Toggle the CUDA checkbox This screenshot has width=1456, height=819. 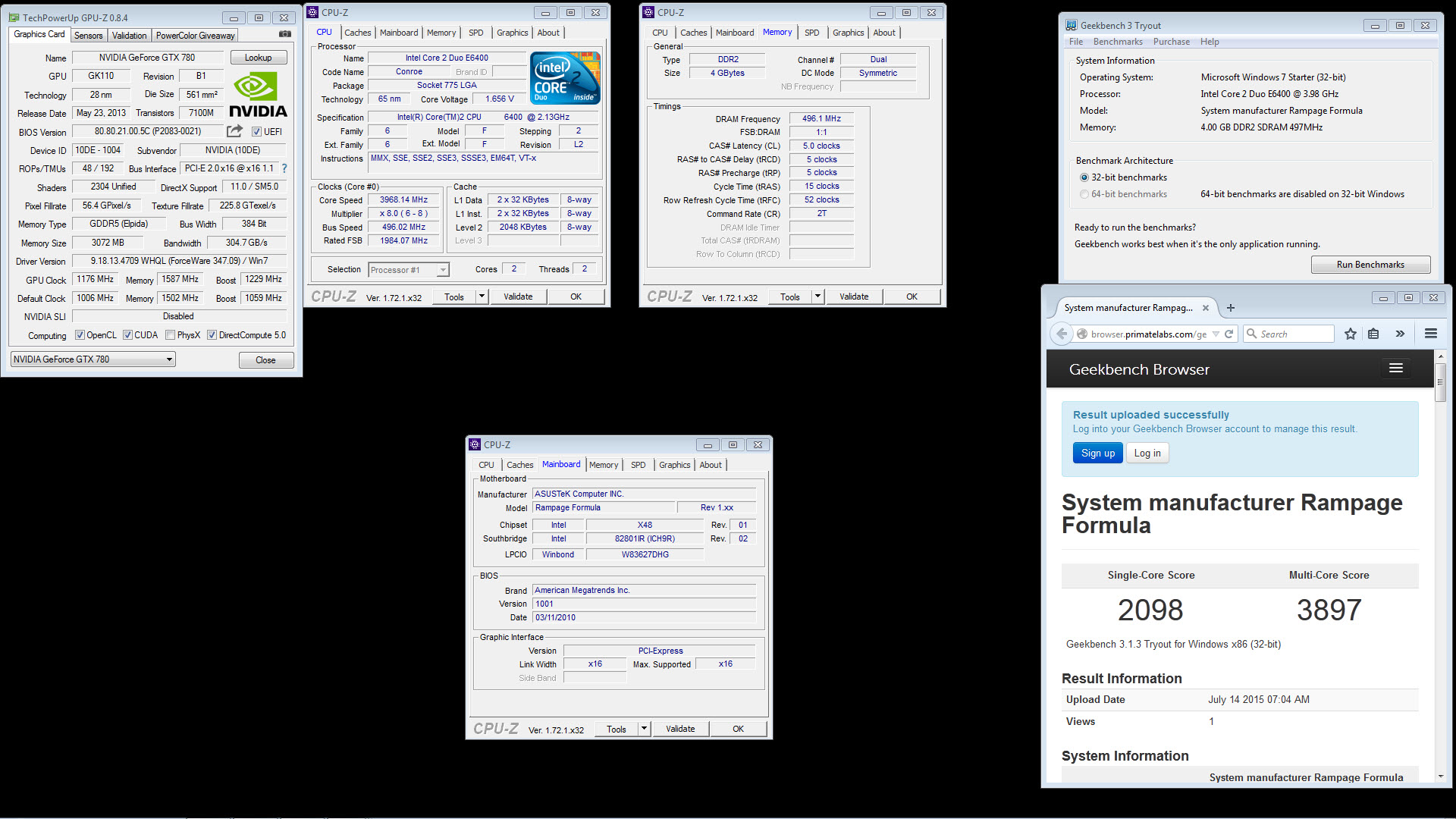tap(127, 335)
